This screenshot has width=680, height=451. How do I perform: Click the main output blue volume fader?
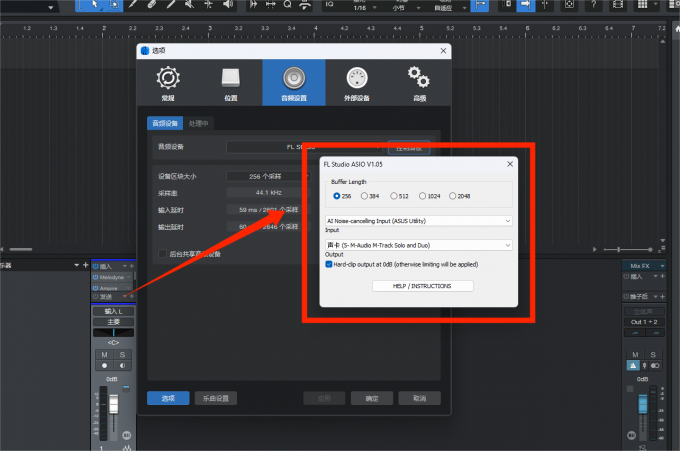click(x=642, y=404)
